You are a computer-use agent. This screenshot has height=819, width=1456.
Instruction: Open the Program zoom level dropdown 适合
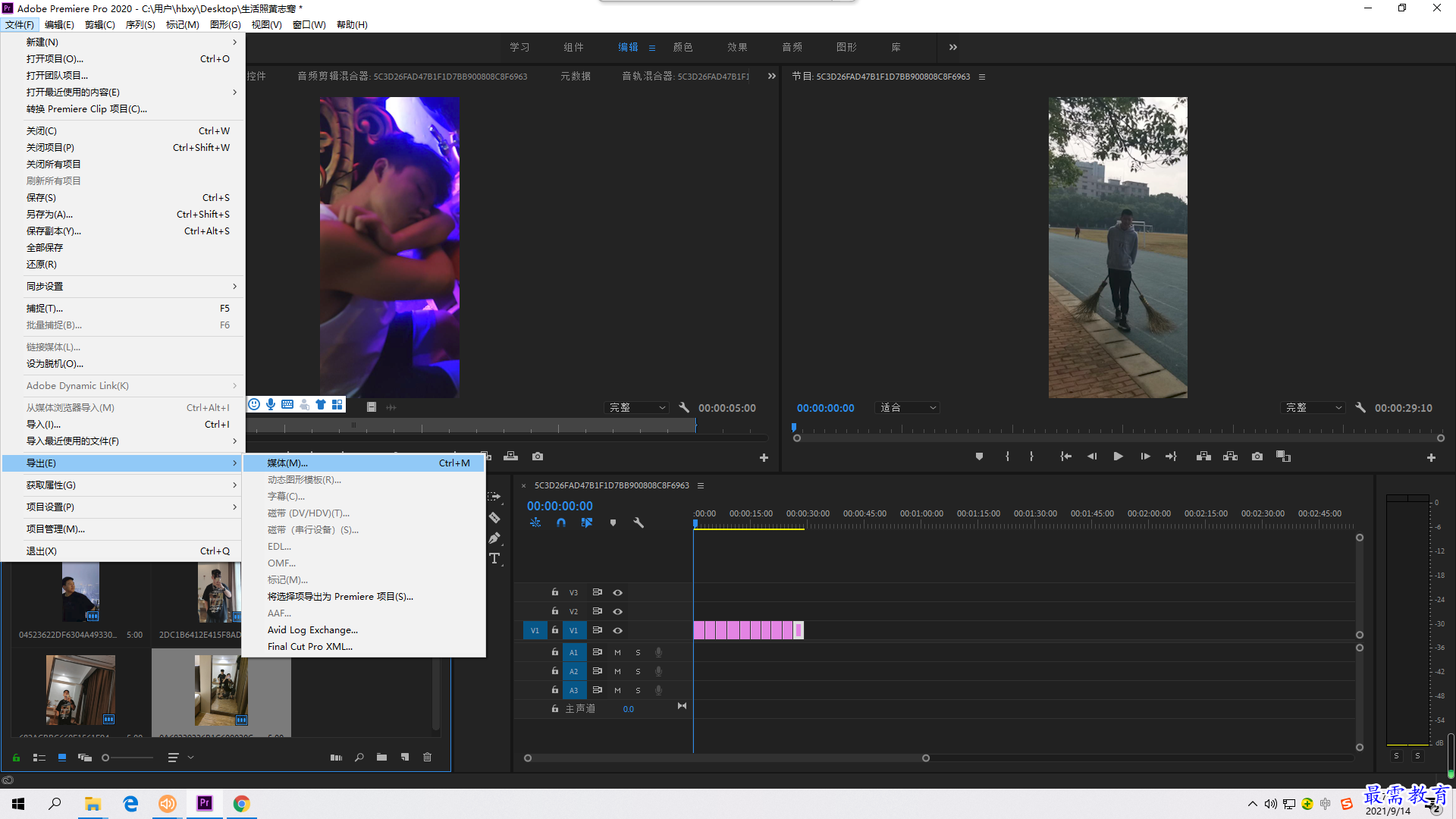click(x=907, y=408)
